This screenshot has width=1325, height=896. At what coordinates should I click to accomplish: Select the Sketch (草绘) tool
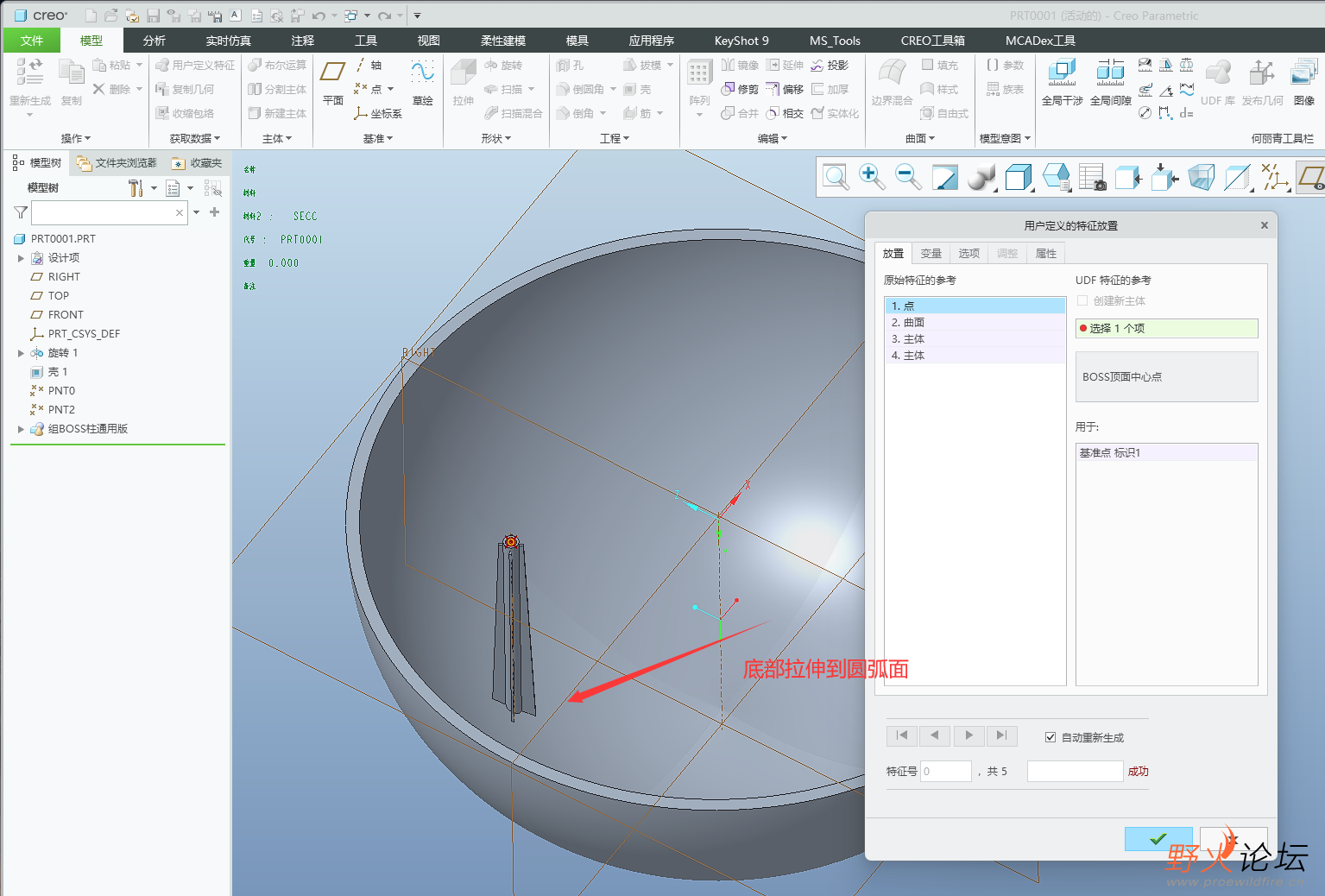pos(422,82)
